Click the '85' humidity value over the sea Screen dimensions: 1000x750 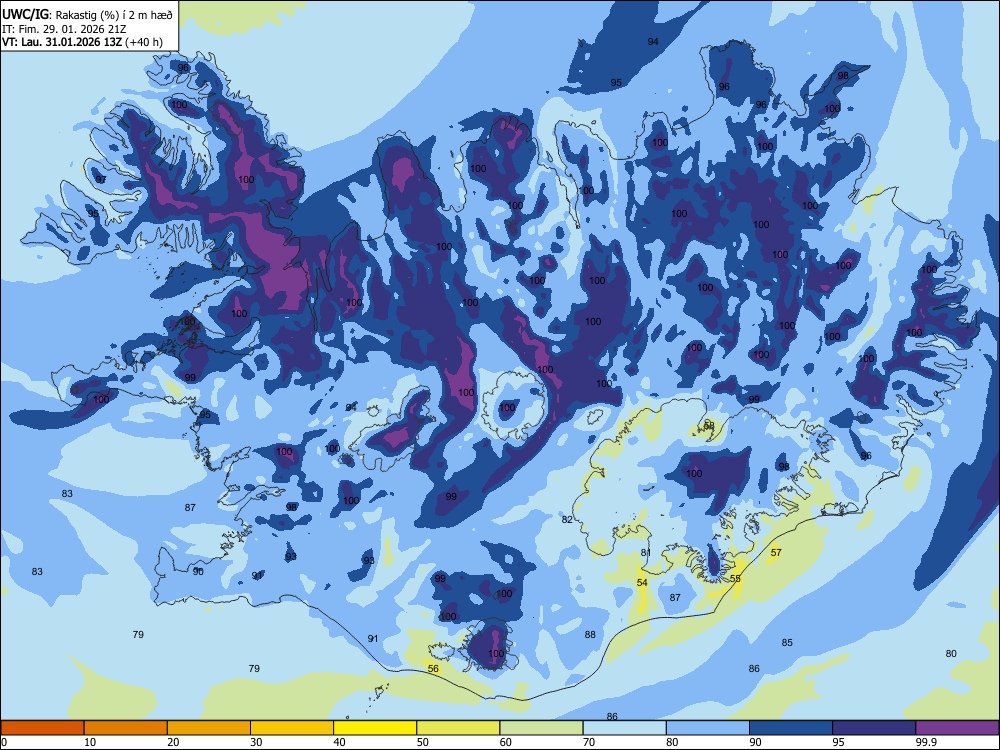(x=787, y=642)
